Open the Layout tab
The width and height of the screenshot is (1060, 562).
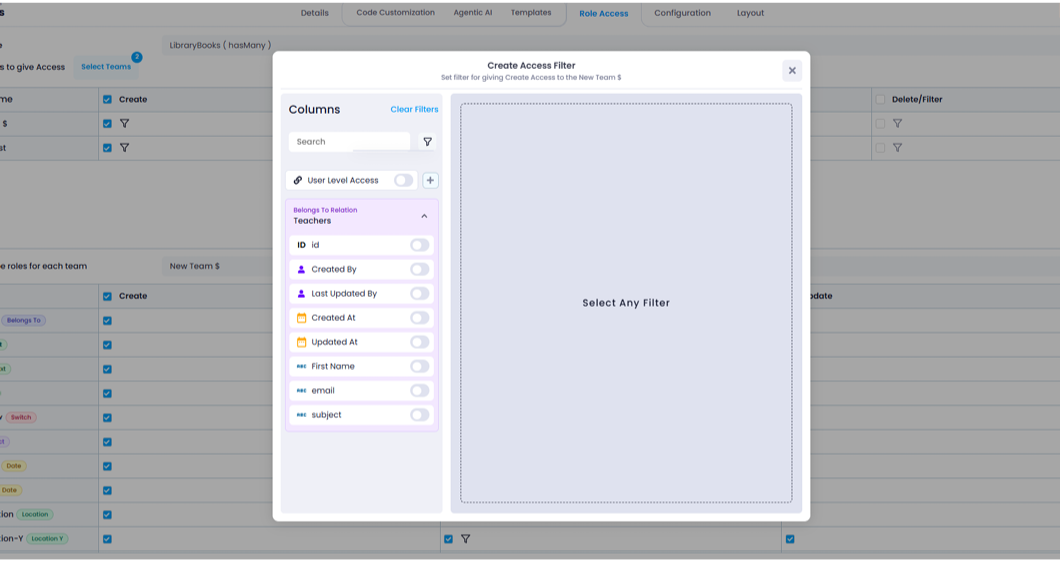pos(750,13)
